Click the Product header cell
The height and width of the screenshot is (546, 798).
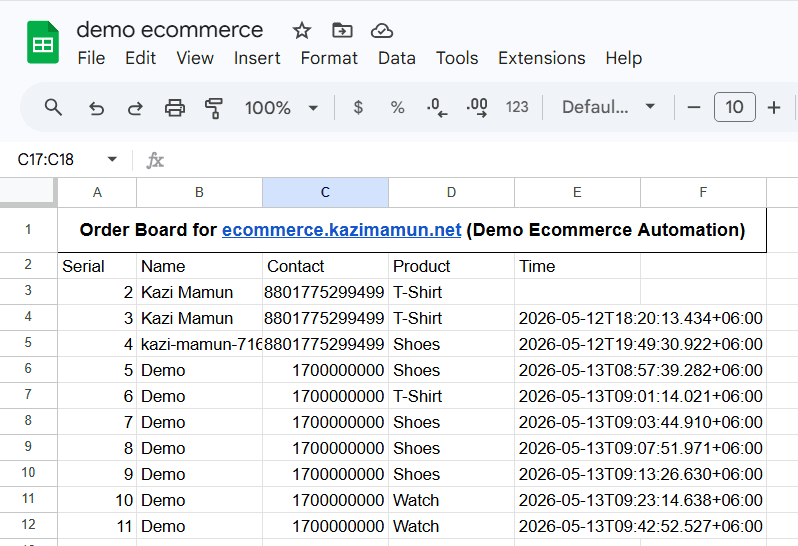(x=451, y=266)
